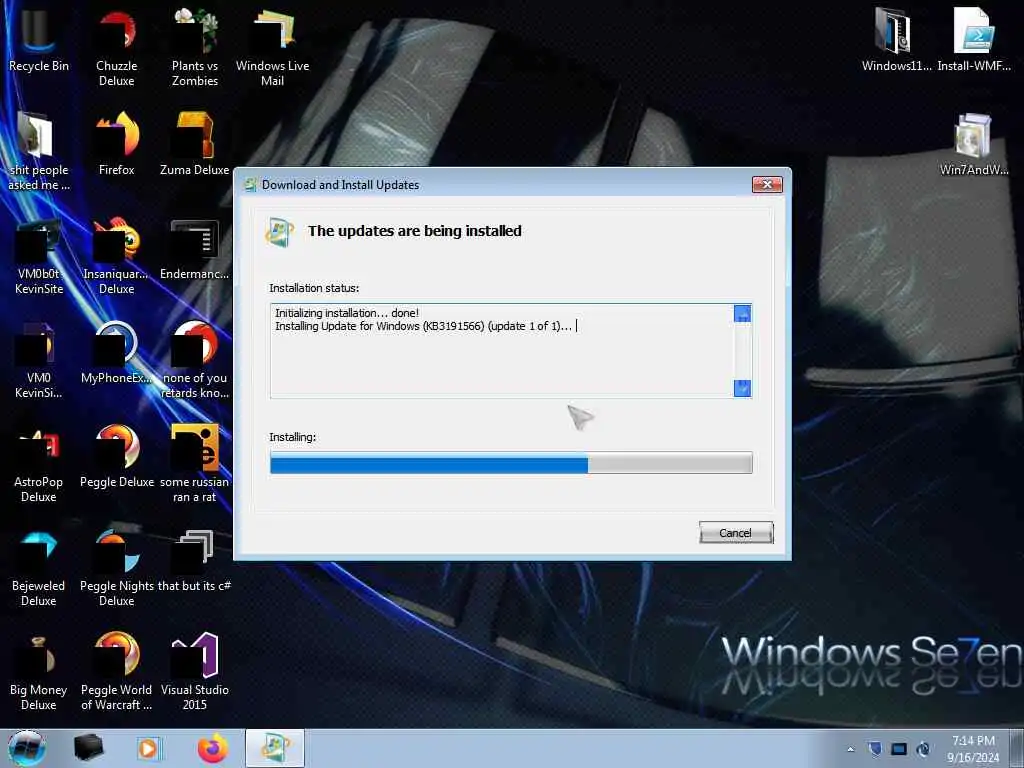Click the MyPhoneExplorer desktop icon

point(116,353)
